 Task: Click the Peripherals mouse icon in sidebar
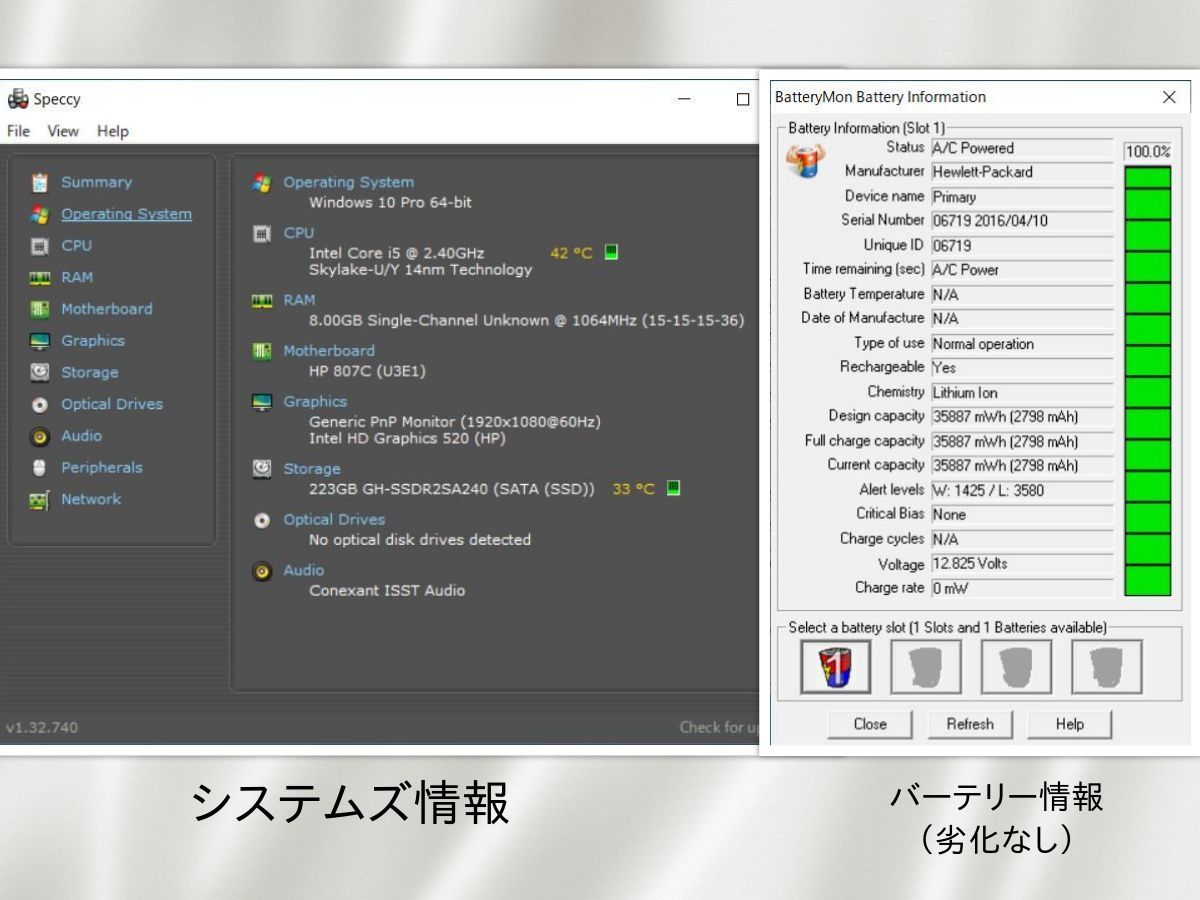pyautogui.click(x=40, y=467)
